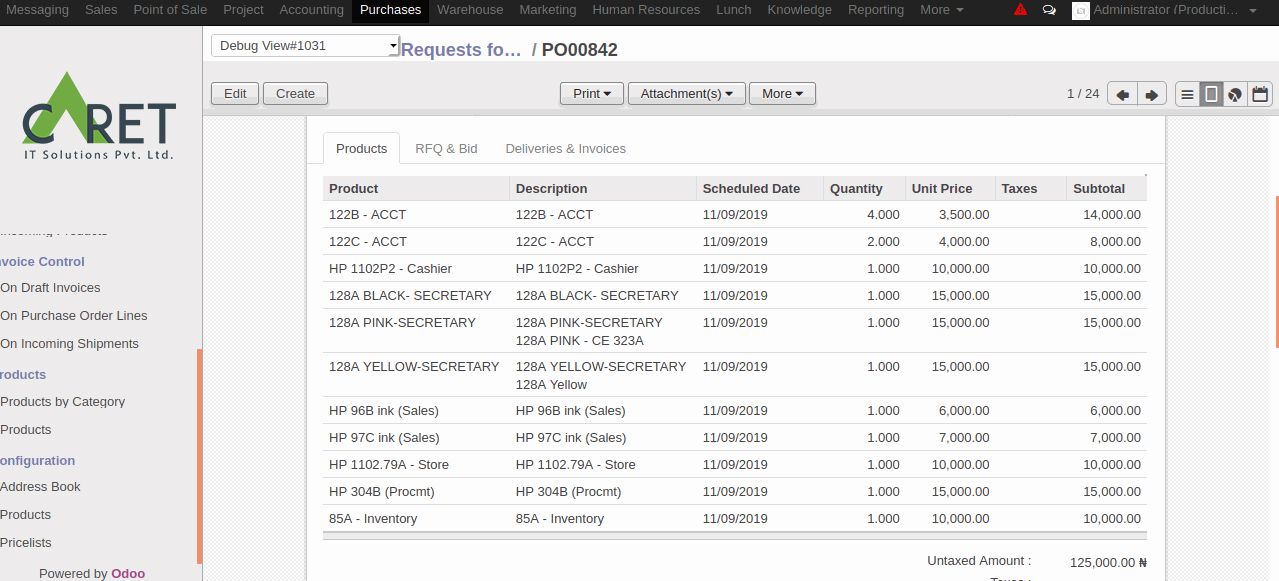Click the red warning triangle icon
Image resolution: width=1279 pixels, height=581 pixels.
1020,10
